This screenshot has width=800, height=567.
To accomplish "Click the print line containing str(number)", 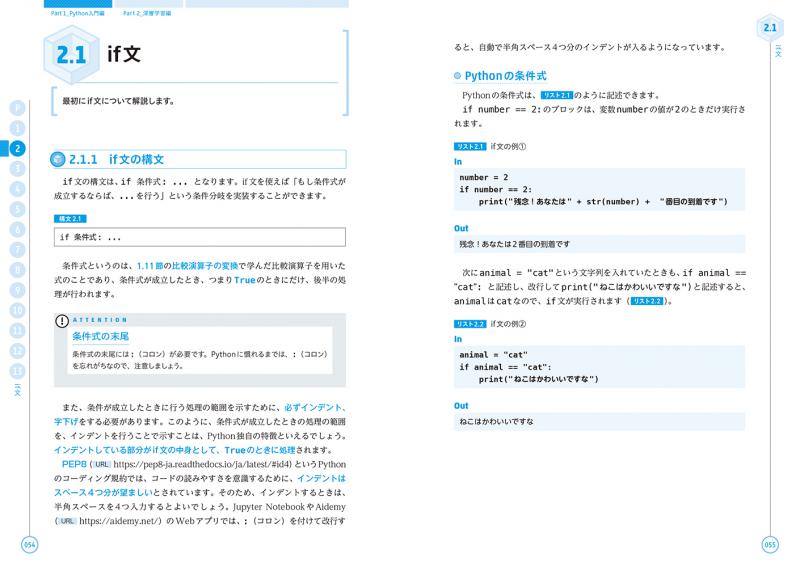I will coord(603,202).
